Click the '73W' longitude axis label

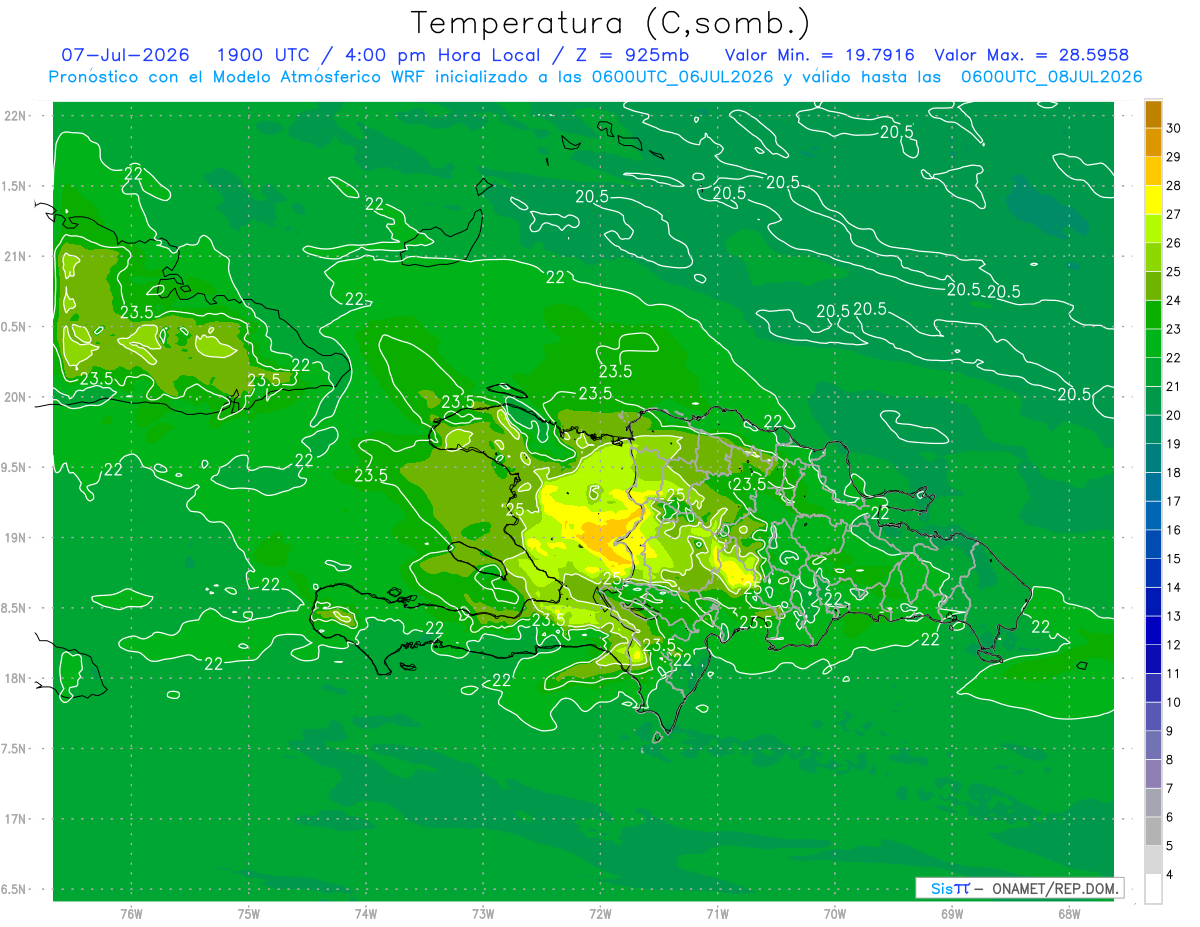coord(483,913)
